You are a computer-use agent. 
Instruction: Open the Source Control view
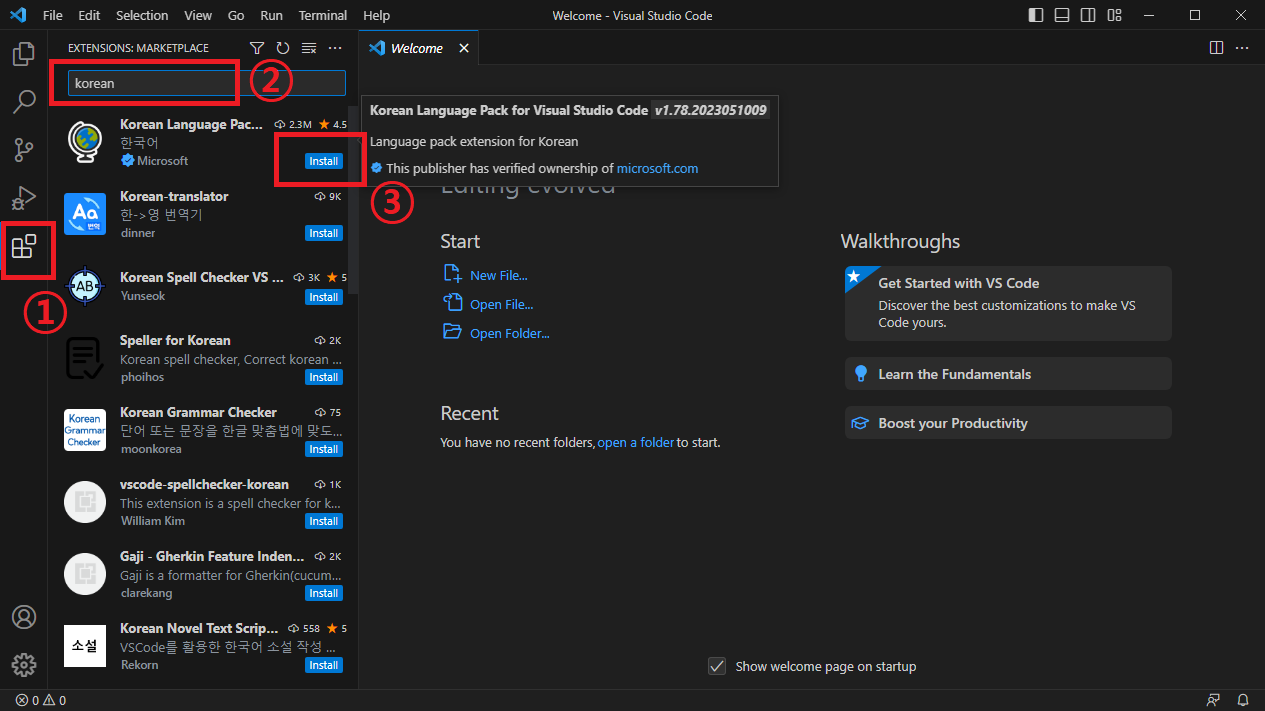pos(24,150)
